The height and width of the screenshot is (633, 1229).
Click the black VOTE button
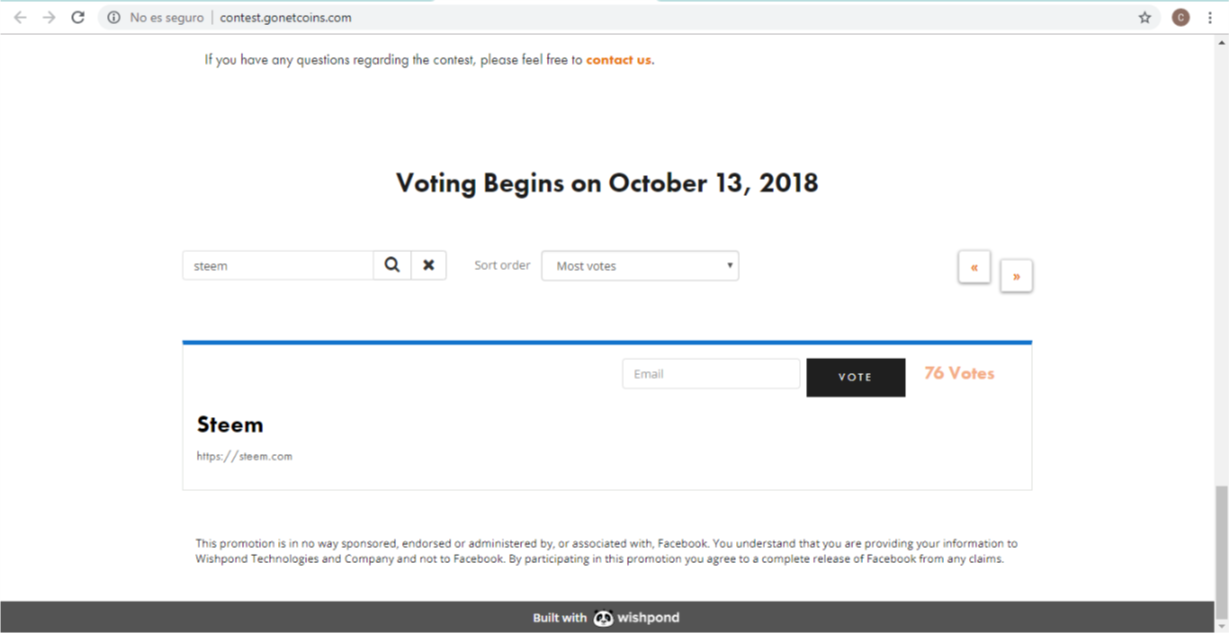pyautogui.click(x=855, y=377)
